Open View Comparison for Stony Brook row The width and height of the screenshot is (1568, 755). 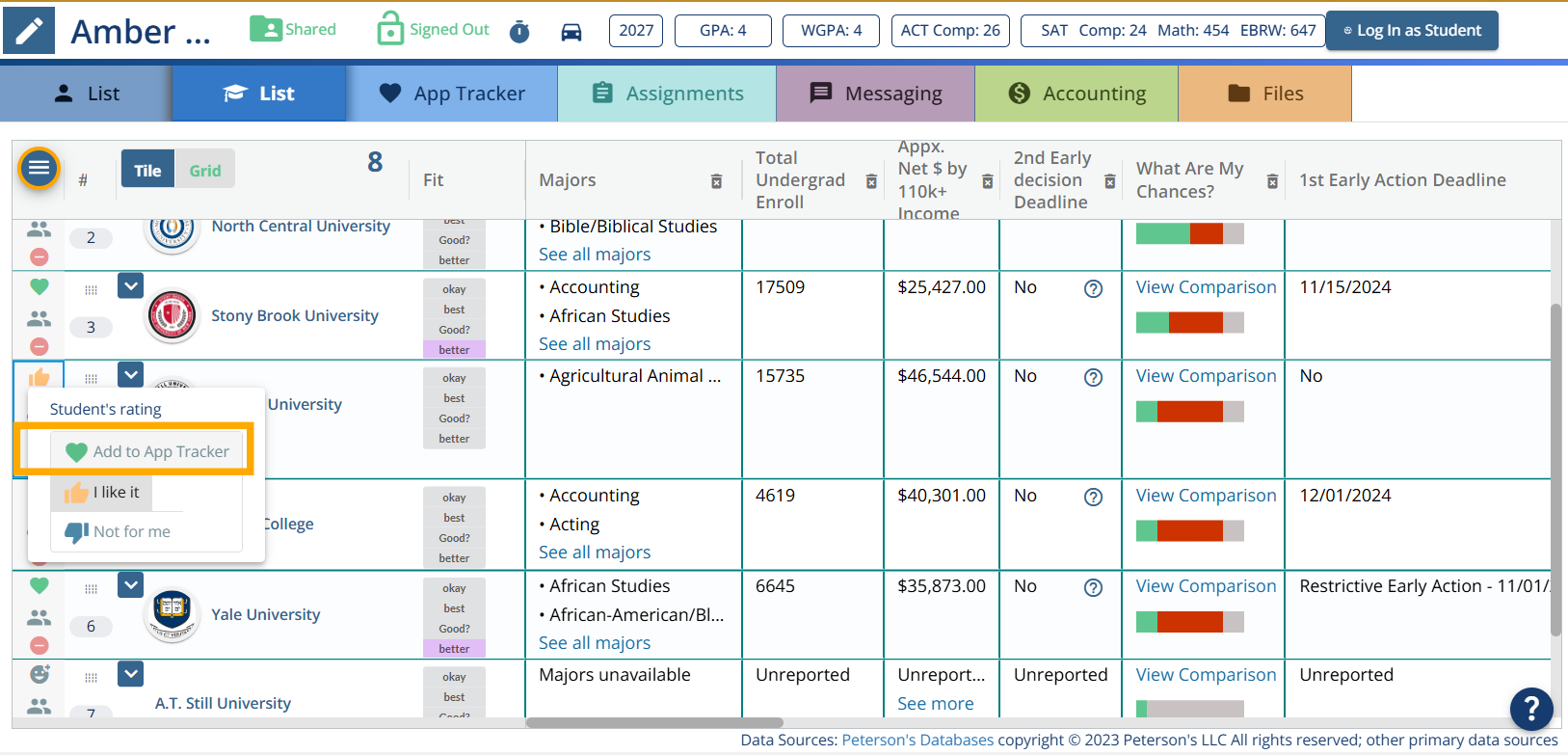click(x=1206, y=287)
